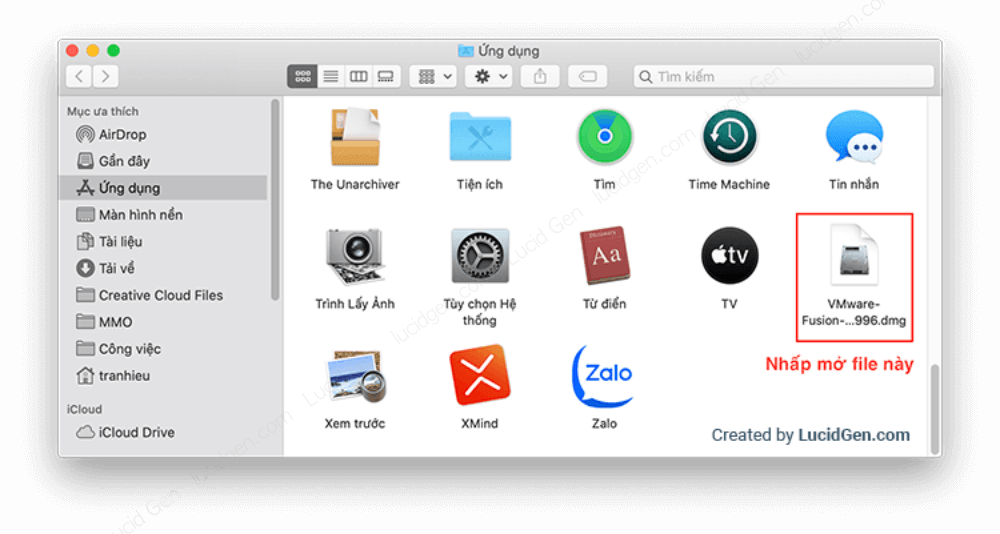Click the Tìm kiếm search field

[x=784, y=77]
